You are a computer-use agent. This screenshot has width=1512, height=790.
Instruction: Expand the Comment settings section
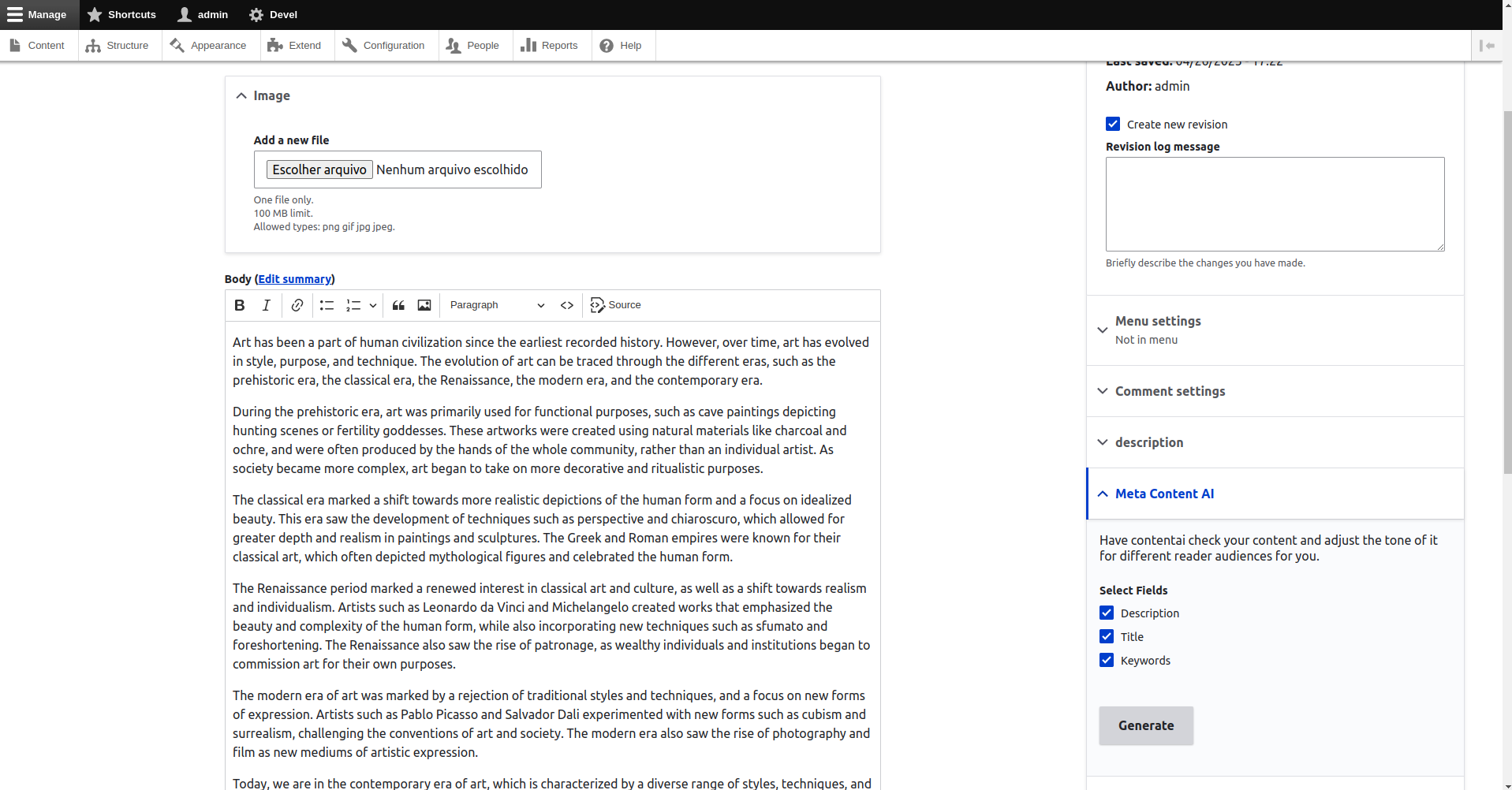click(1169, 391)
